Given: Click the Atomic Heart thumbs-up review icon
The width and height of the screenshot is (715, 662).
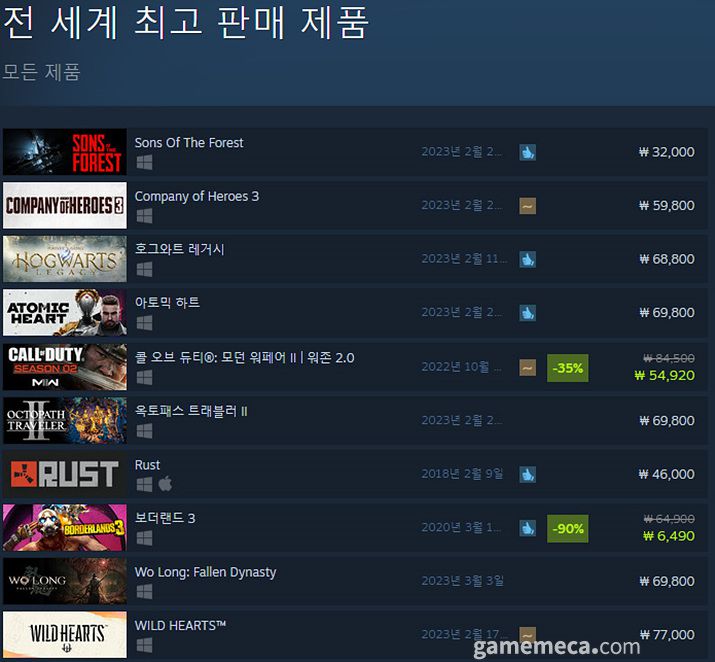Looking at the screenshot, I should 528,313.
